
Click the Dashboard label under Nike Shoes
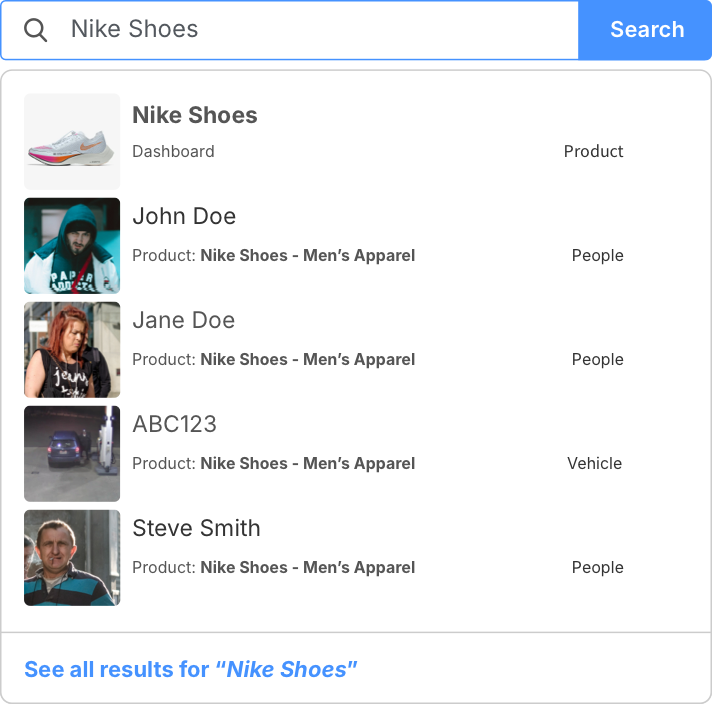[x=173, y=151]
